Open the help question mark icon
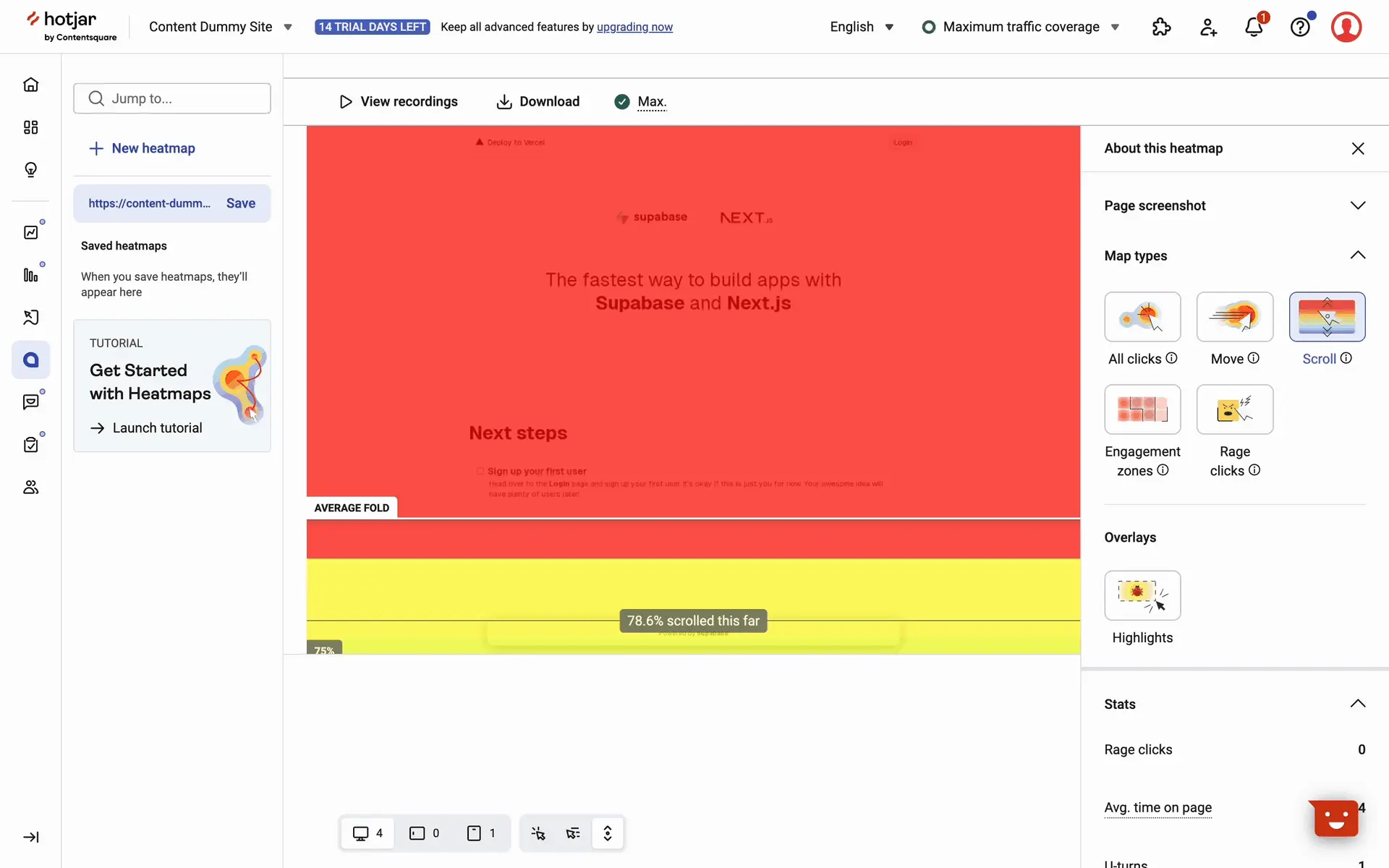Image resolution: width=1389 pixels, height=868 pixels. 1300,27
